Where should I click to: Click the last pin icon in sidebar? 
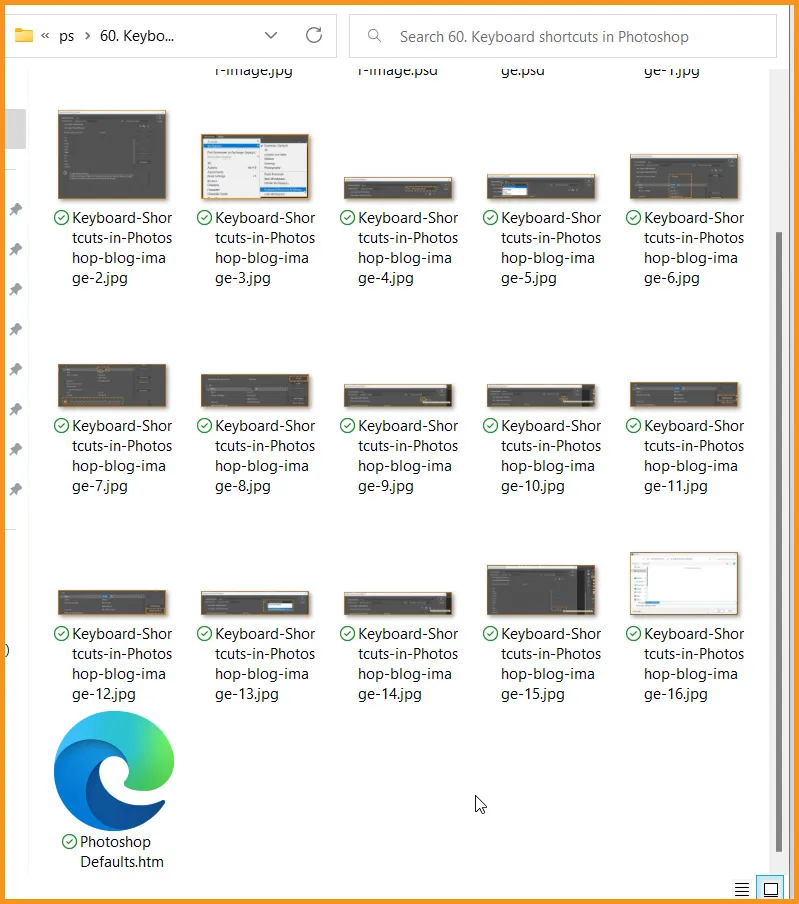[x=16, y=489]
